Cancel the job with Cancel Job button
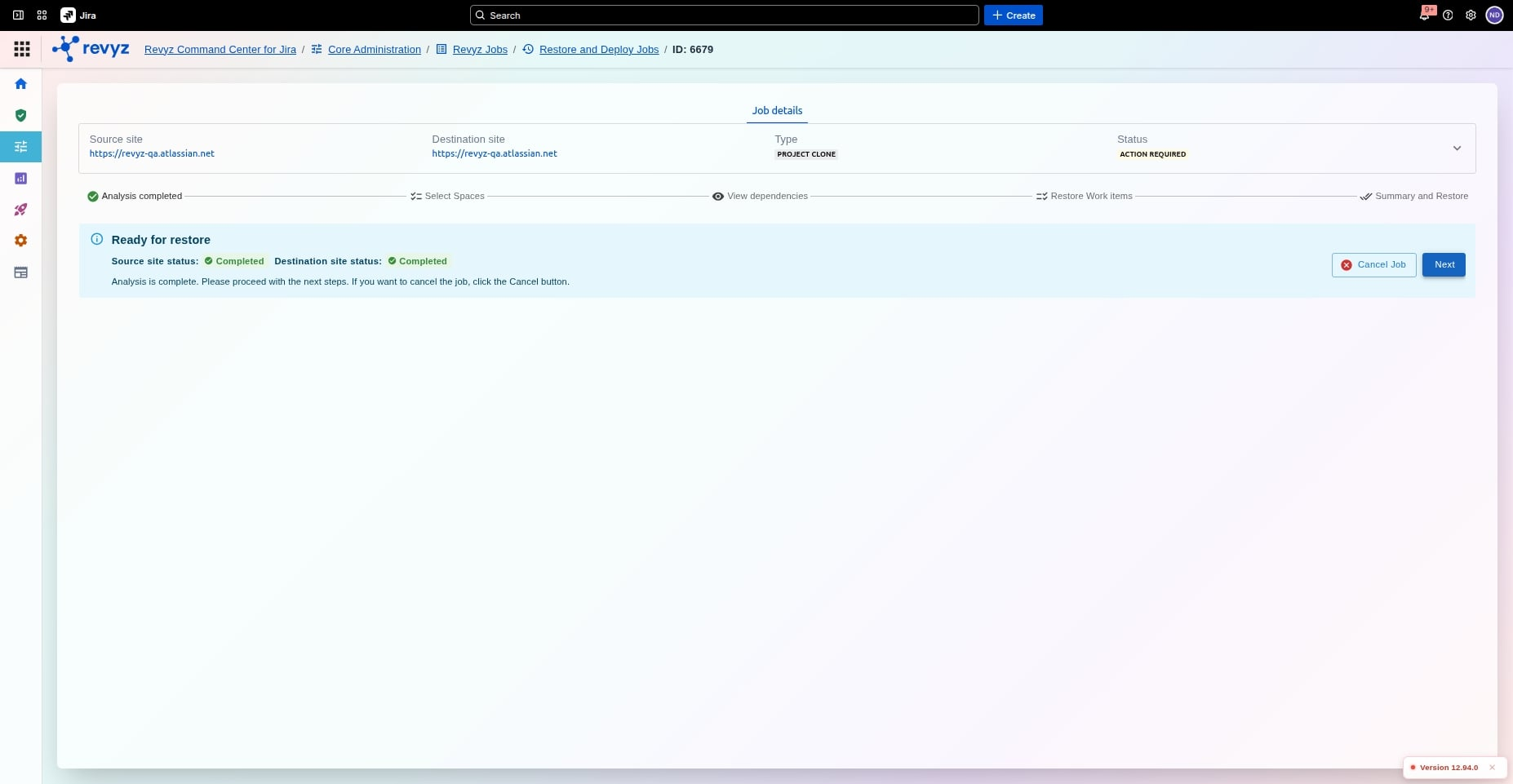Viewport: 1513px width, 784px height. pyautogui.click(x=1373, y=264)
